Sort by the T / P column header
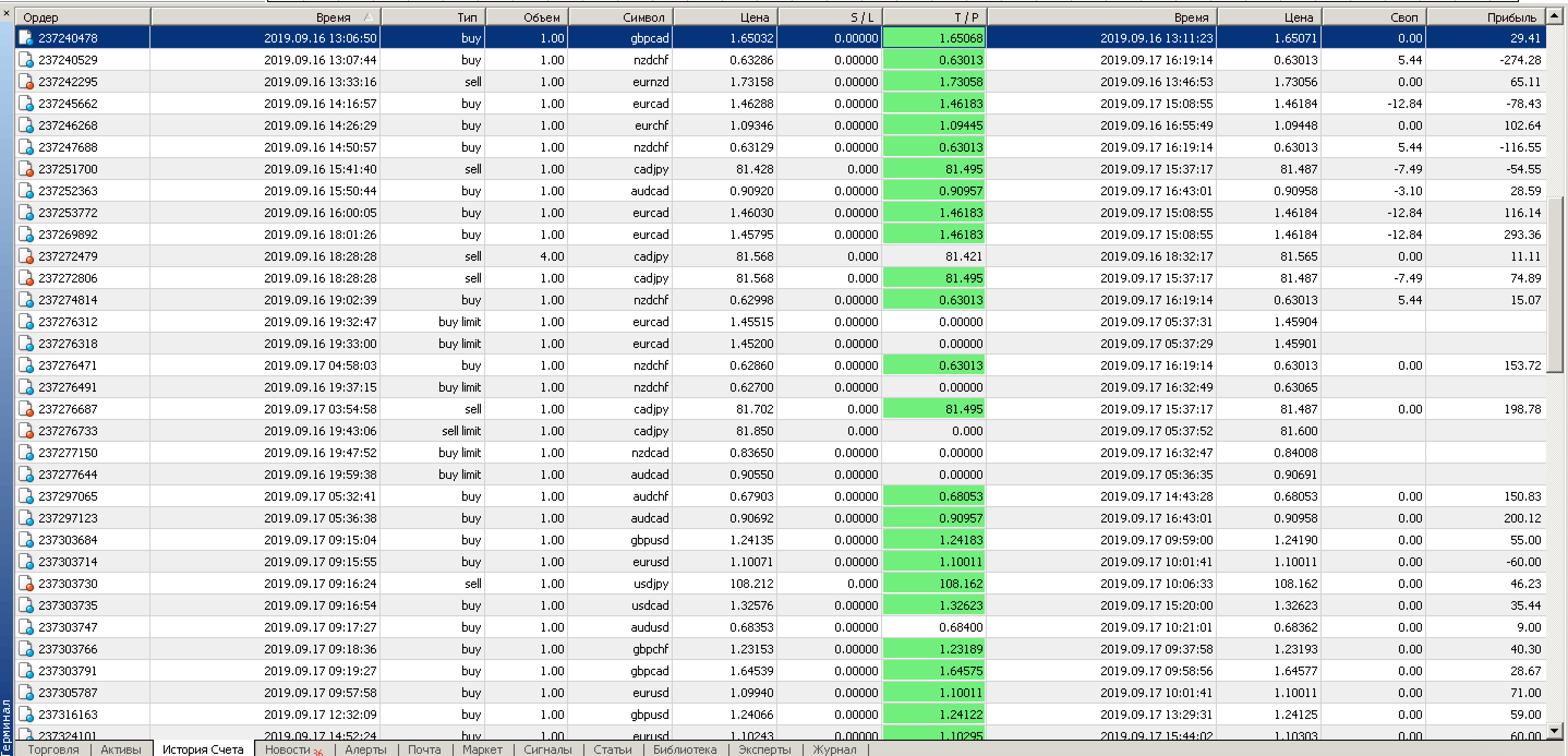 934,17
